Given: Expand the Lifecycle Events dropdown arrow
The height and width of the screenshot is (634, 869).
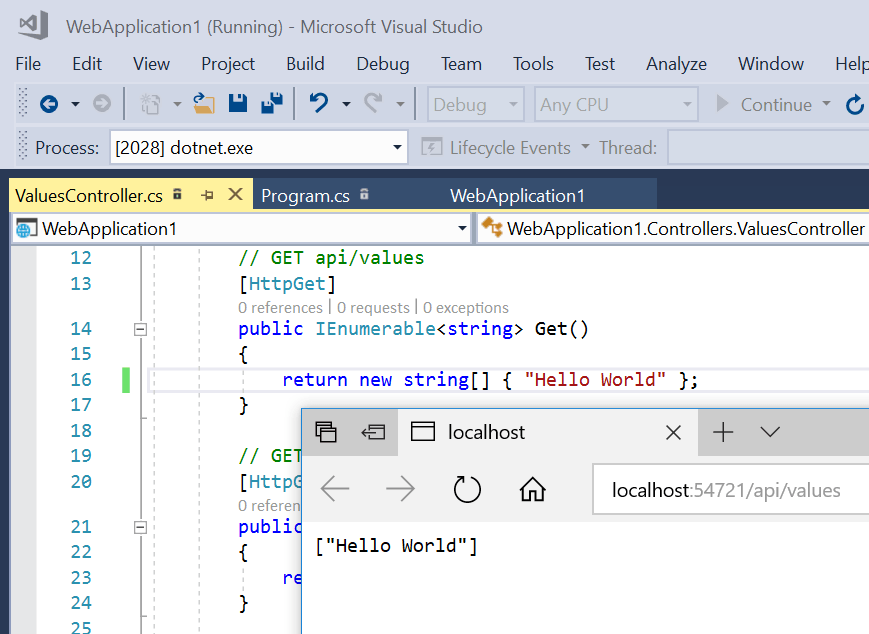Looking at the screenshot, I should (585, 147).
